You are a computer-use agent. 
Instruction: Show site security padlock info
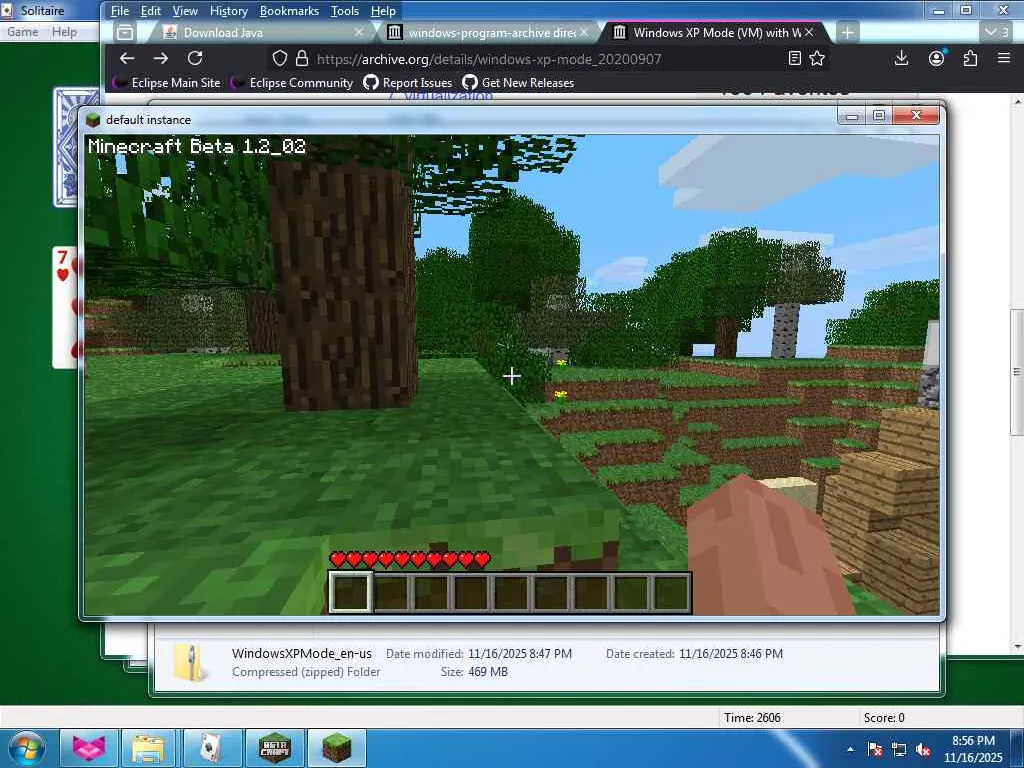[x=302, y=59]
